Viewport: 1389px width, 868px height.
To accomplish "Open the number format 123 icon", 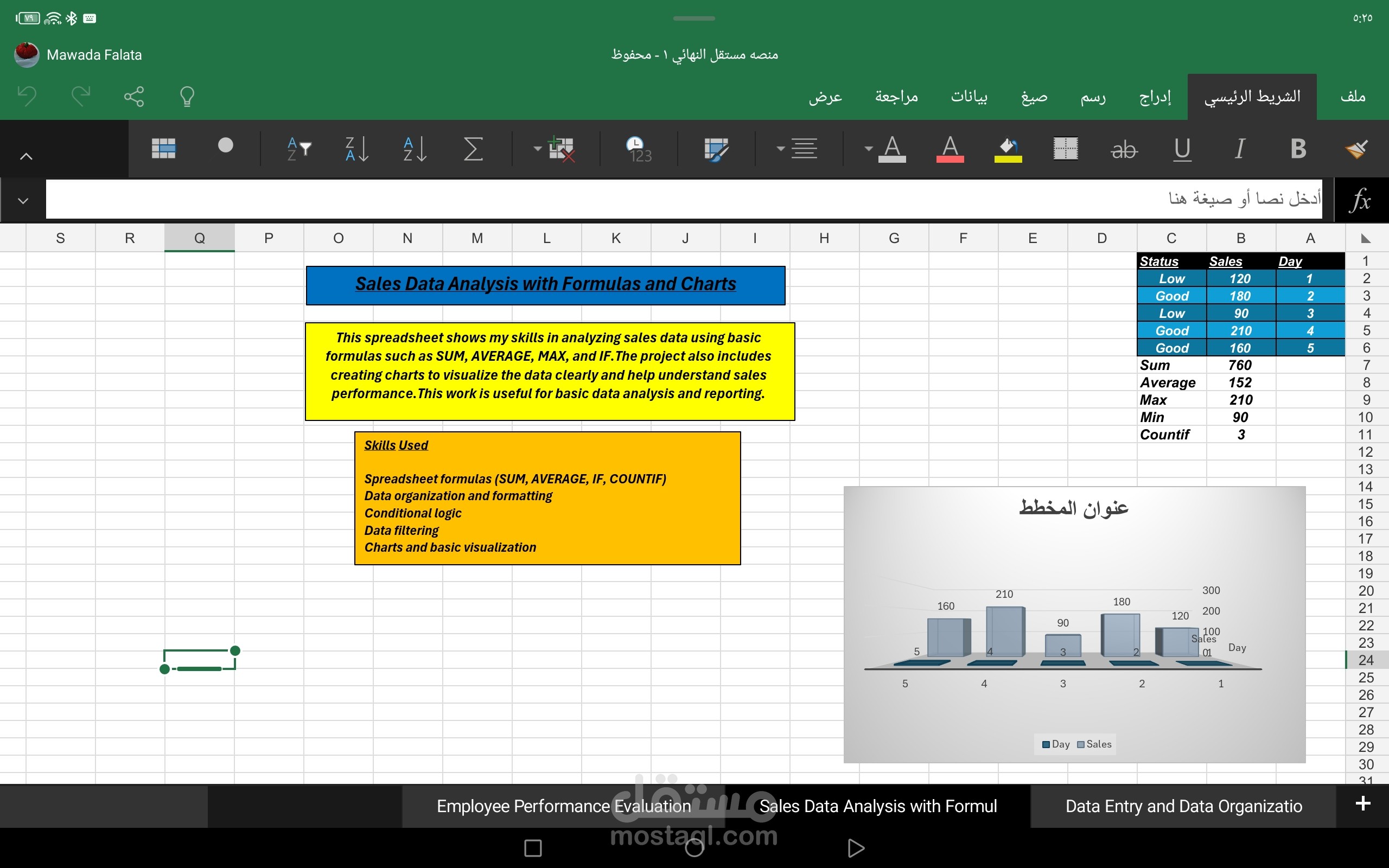I will [x=638, y=149].
